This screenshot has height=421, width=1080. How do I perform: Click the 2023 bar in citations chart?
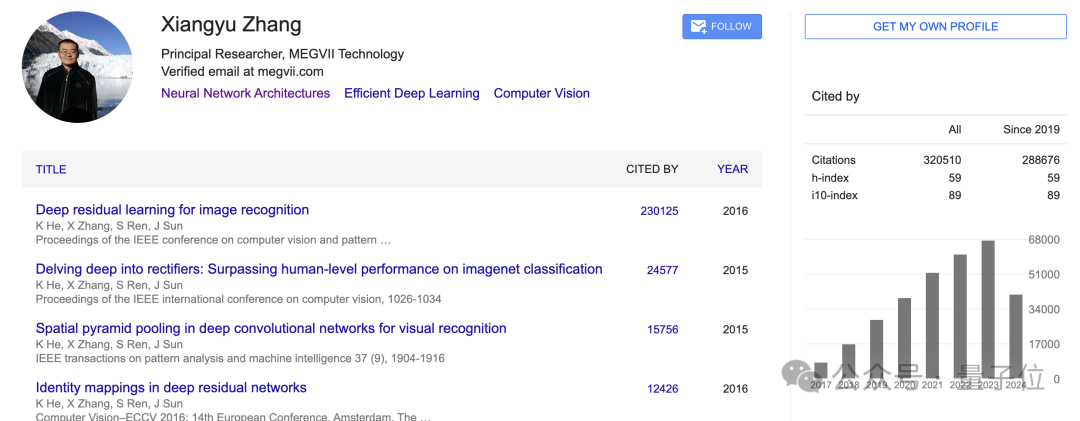click(x=988, y=310)
